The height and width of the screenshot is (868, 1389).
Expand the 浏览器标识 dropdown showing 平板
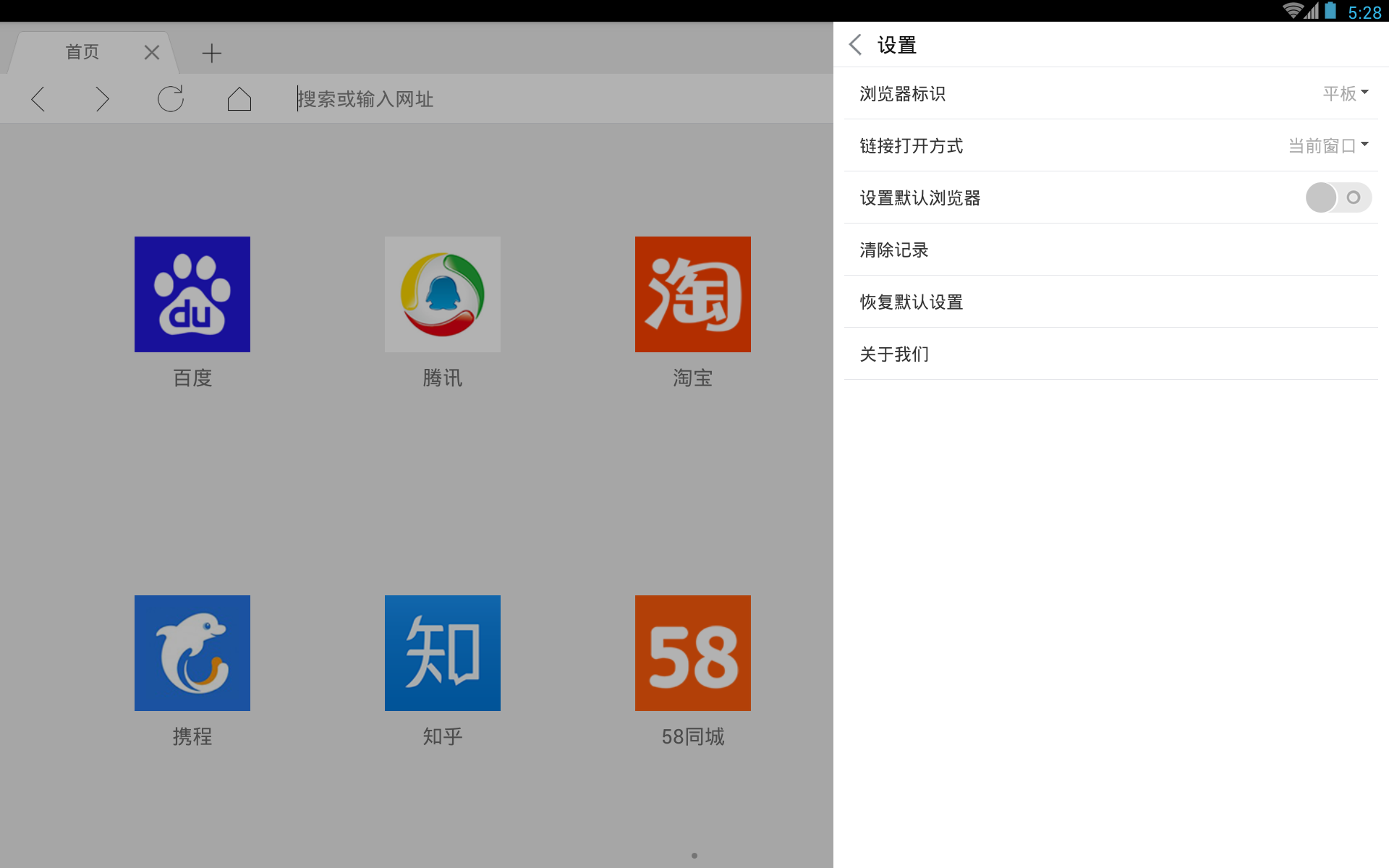pos(1344,93)
